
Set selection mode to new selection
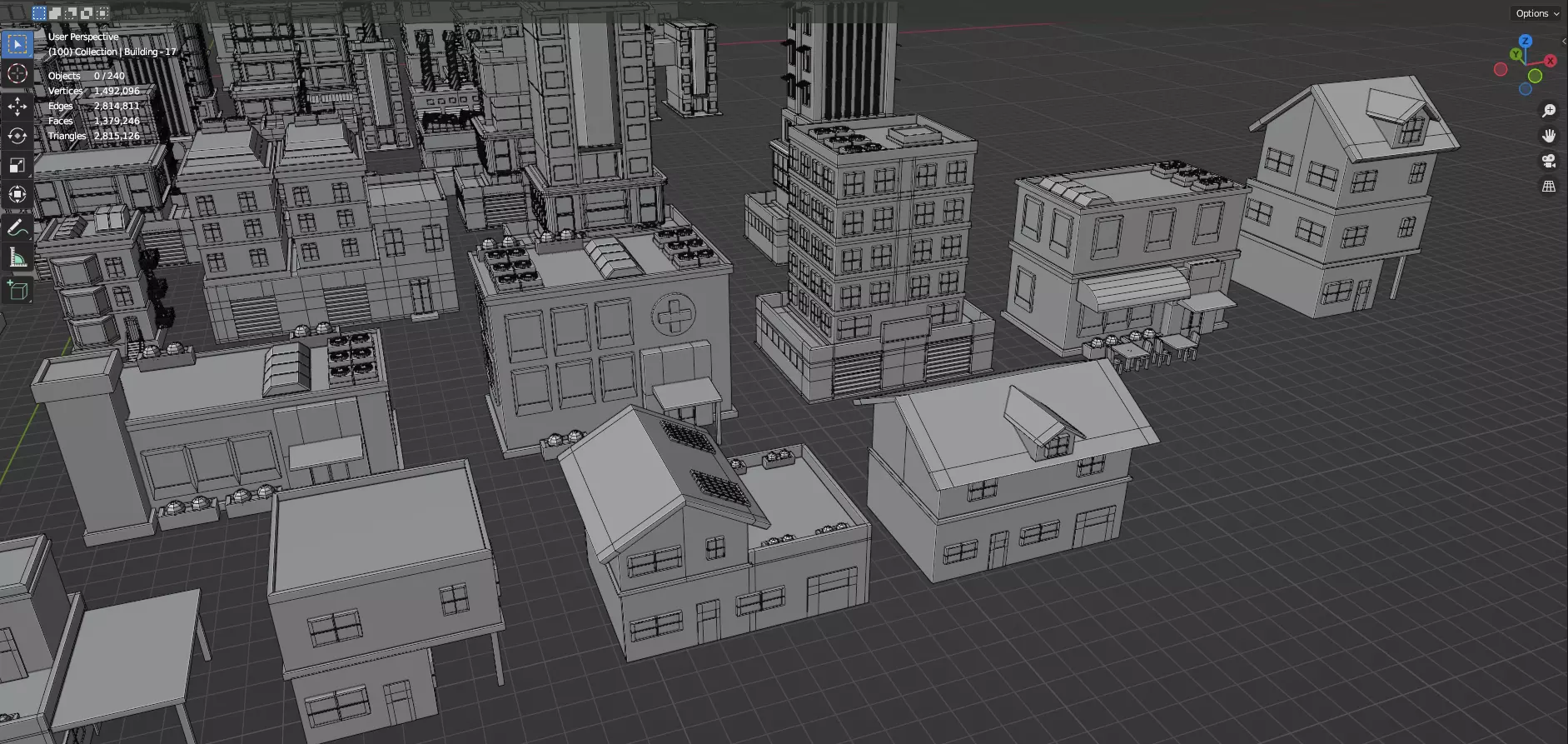click(39, 12)
